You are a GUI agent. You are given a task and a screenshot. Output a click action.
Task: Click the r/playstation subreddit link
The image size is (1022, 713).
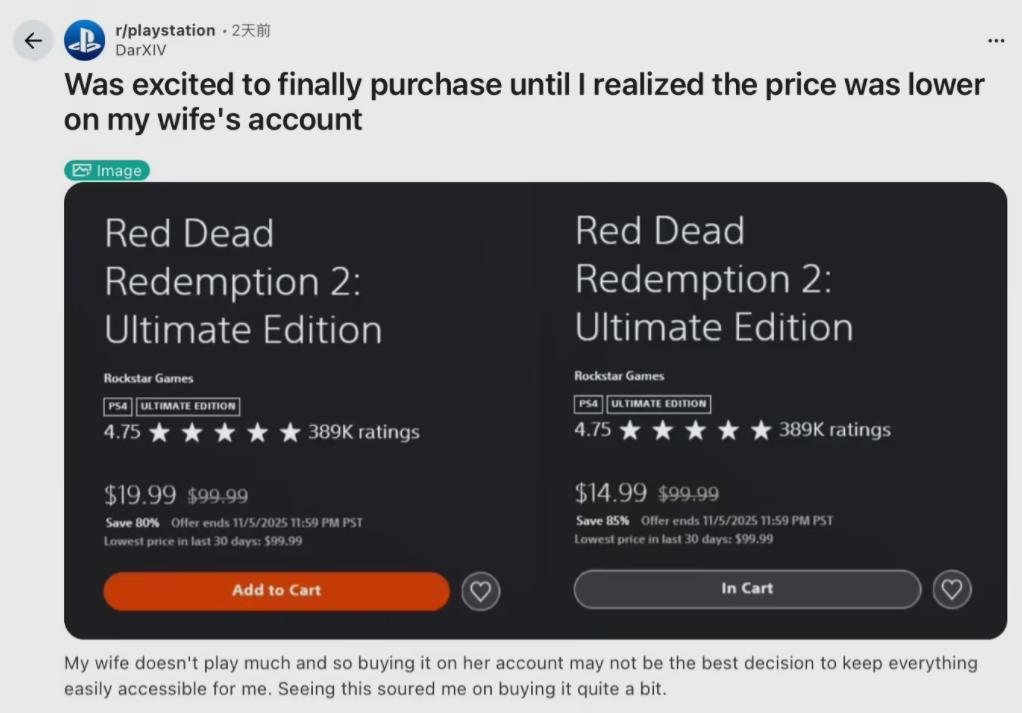tap(165, 31)
